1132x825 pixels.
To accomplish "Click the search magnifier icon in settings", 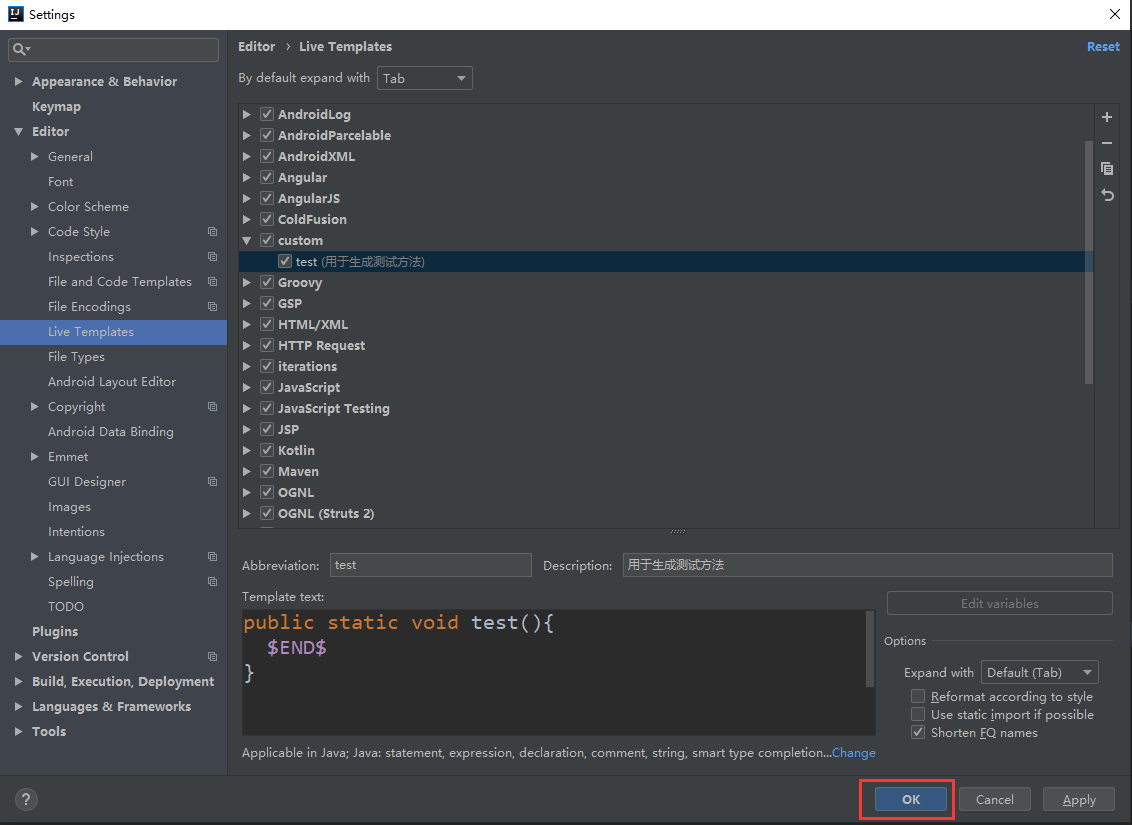I will 21,49.
